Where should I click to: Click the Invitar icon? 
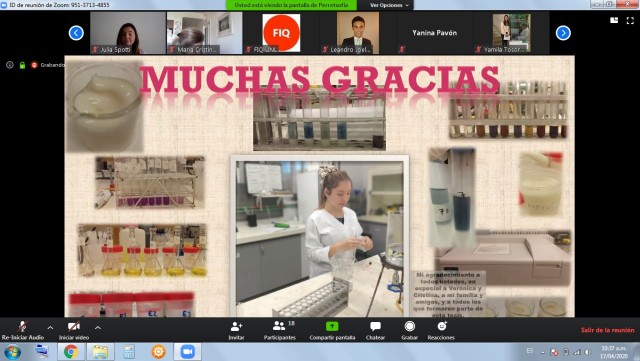pos(236,326)
